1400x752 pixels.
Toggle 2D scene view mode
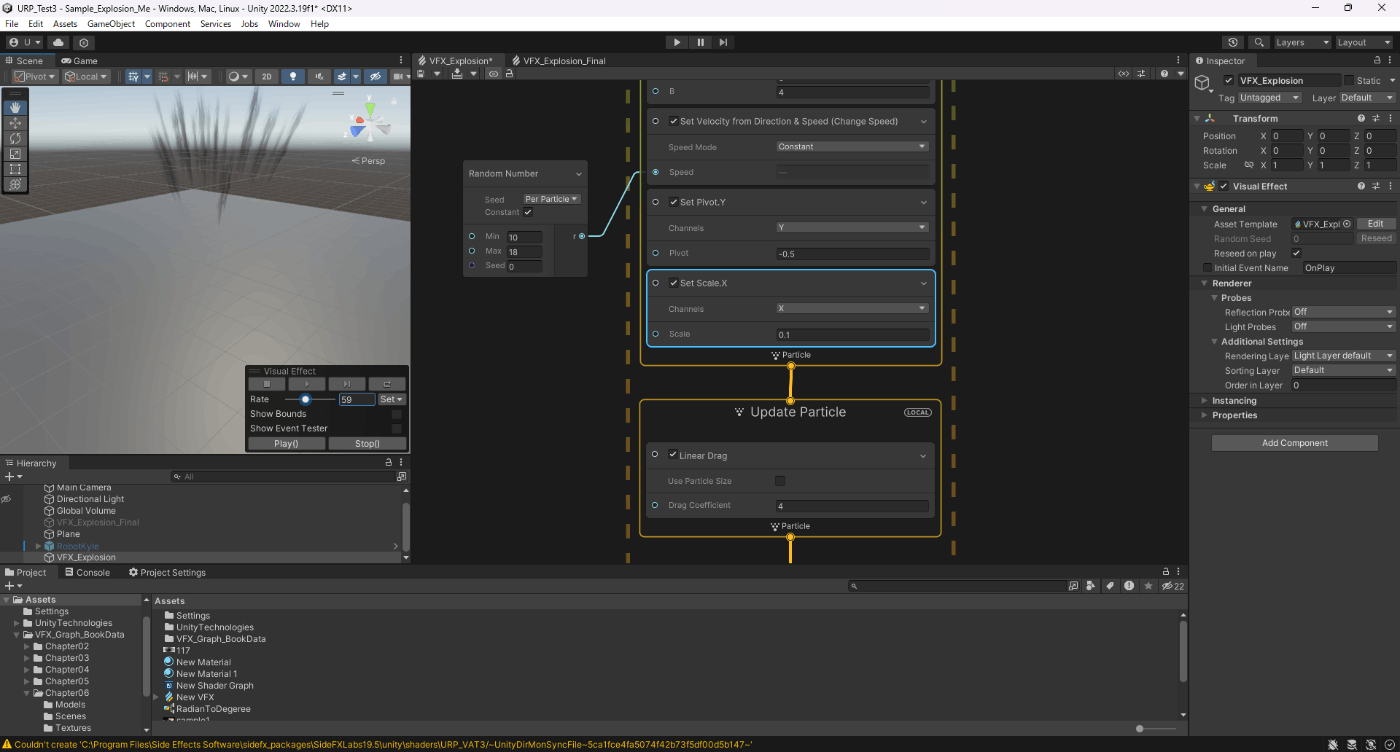pos(266,76)
